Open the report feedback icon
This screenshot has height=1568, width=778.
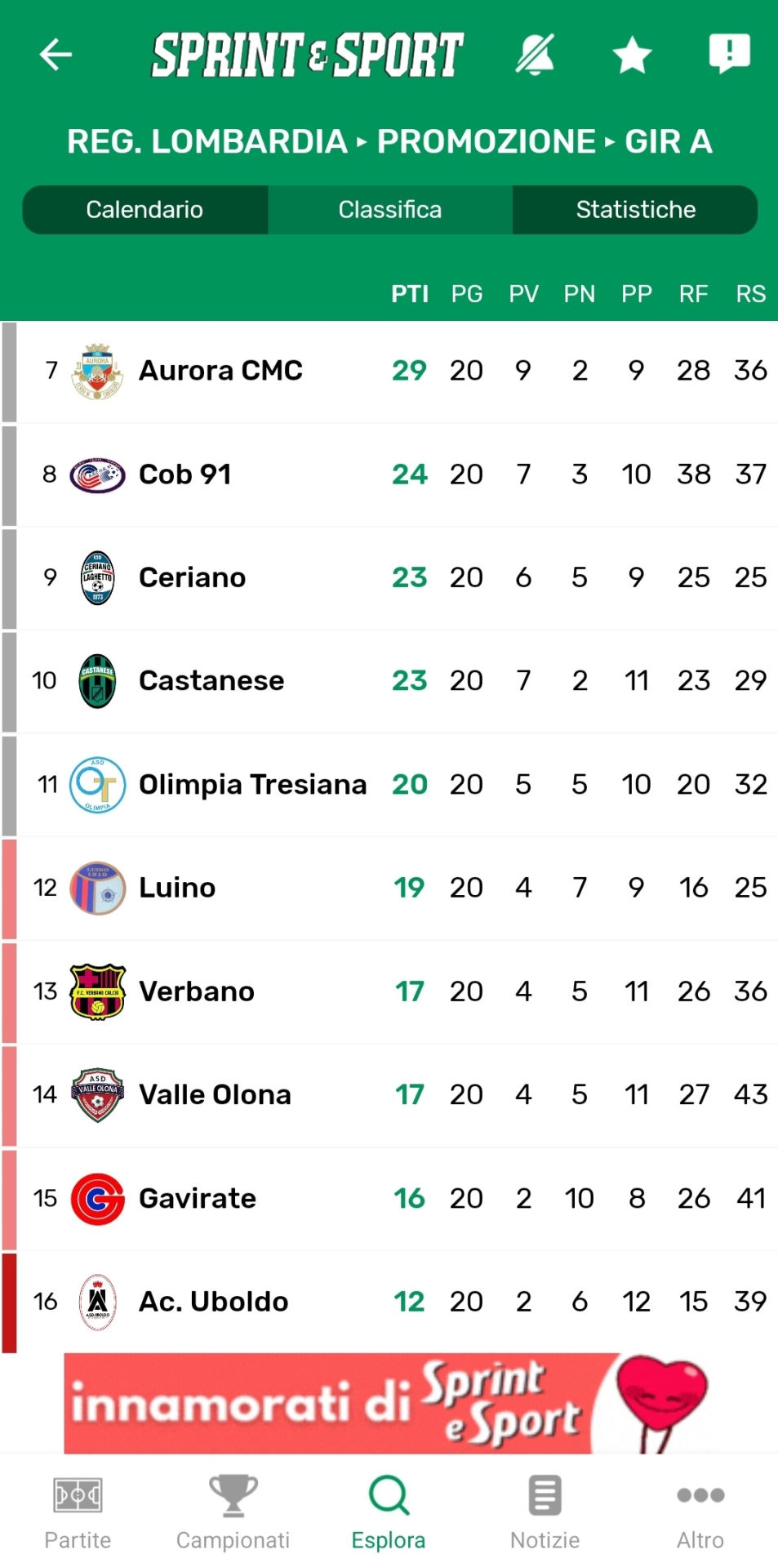click(729, 54)
